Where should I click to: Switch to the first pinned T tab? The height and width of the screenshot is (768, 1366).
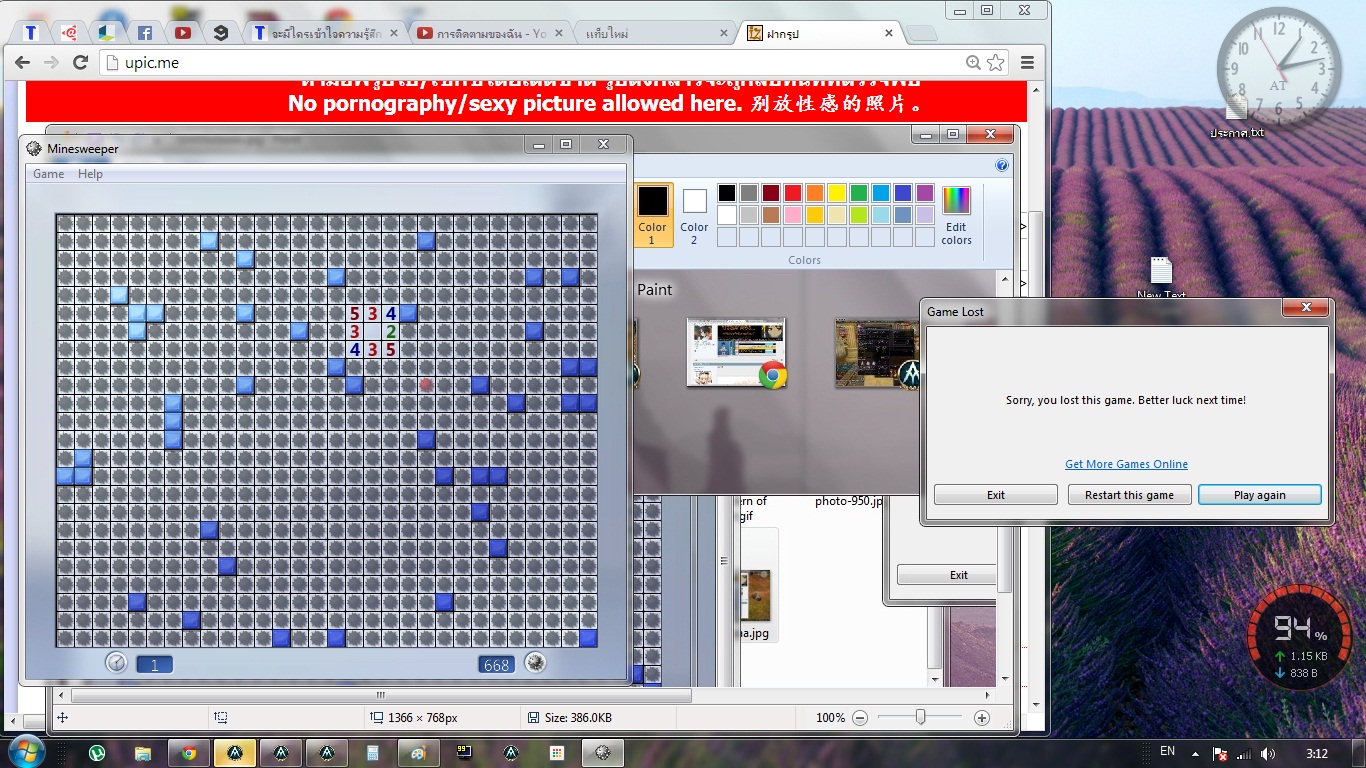point(31,33)
